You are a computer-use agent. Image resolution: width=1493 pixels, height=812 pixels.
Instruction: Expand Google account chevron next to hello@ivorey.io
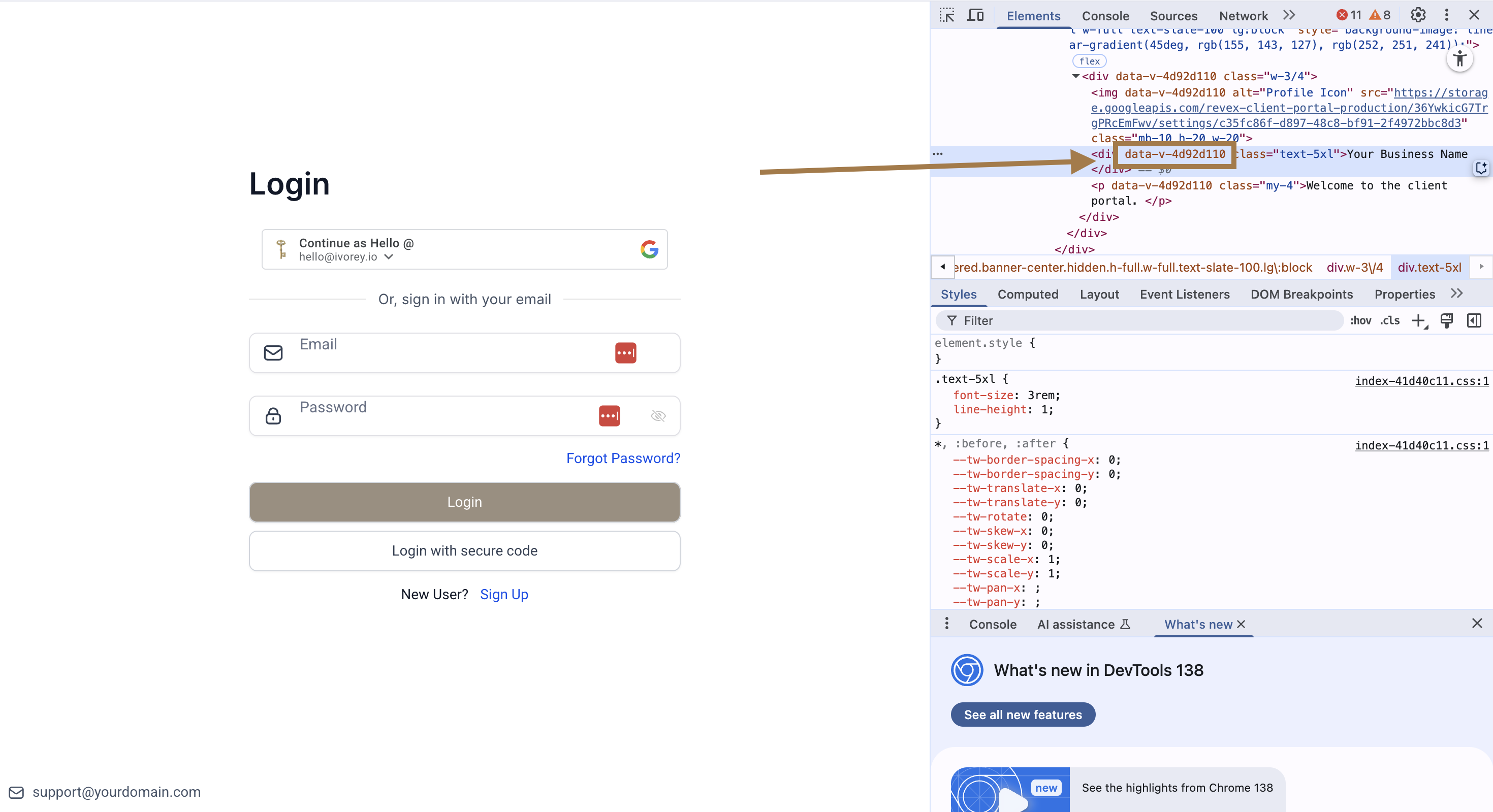tap(389, 256)
